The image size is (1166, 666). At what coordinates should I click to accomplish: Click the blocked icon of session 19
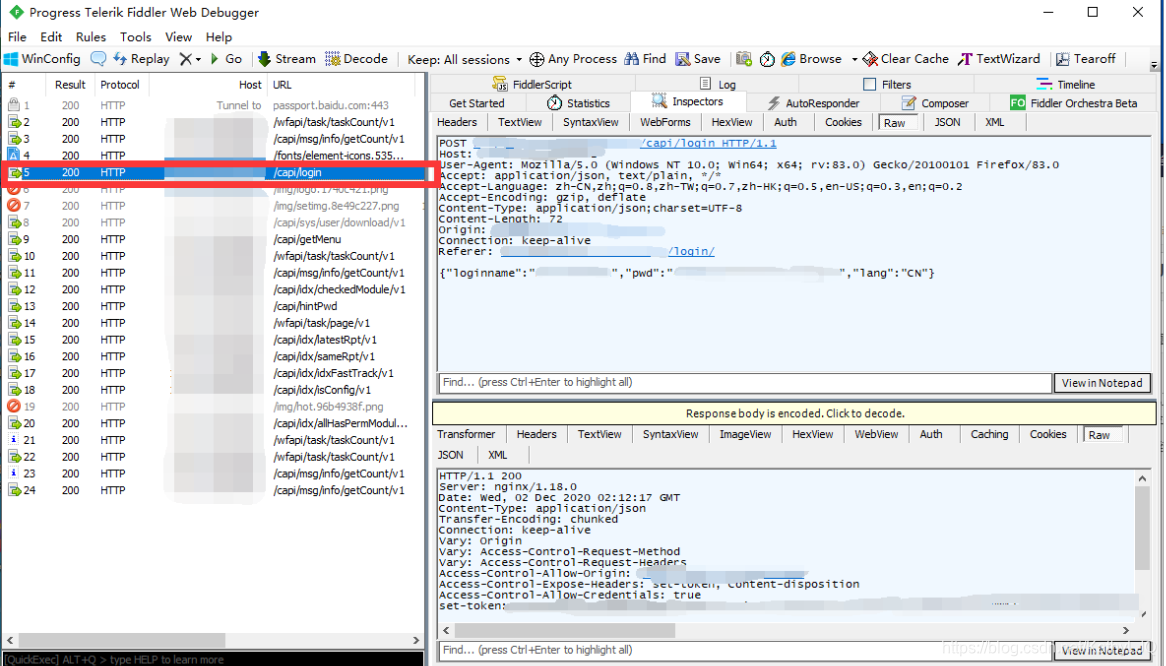(x=13, y=407)
